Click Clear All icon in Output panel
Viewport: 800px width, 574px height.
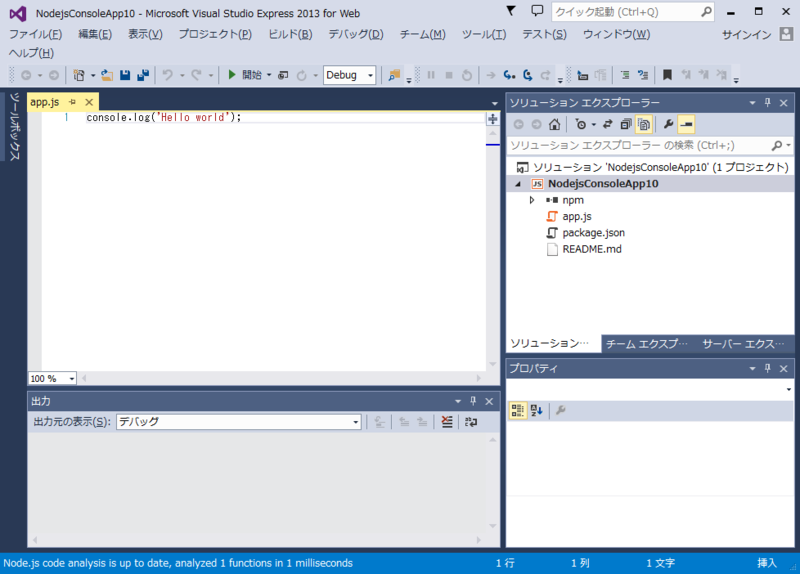[447, 422]
